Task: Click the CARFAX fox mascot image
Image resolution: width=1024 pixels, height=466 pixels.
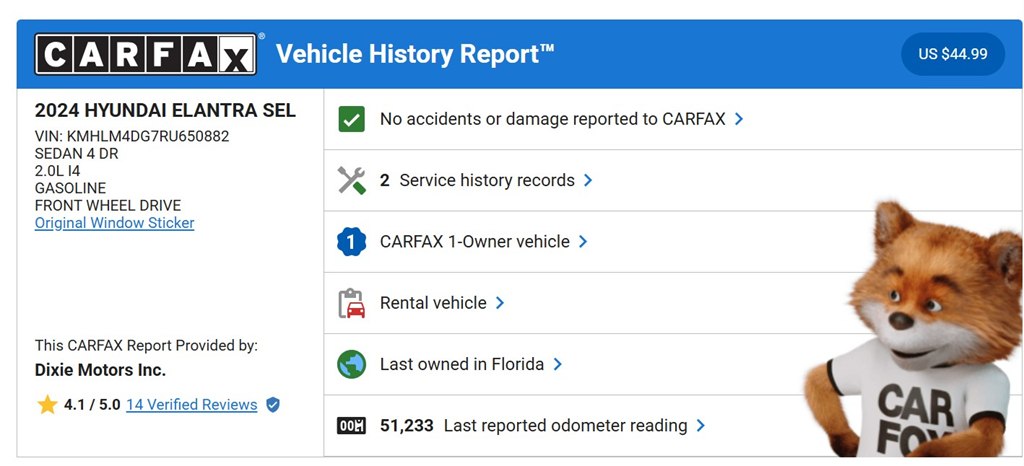Action: click(915, 330)
